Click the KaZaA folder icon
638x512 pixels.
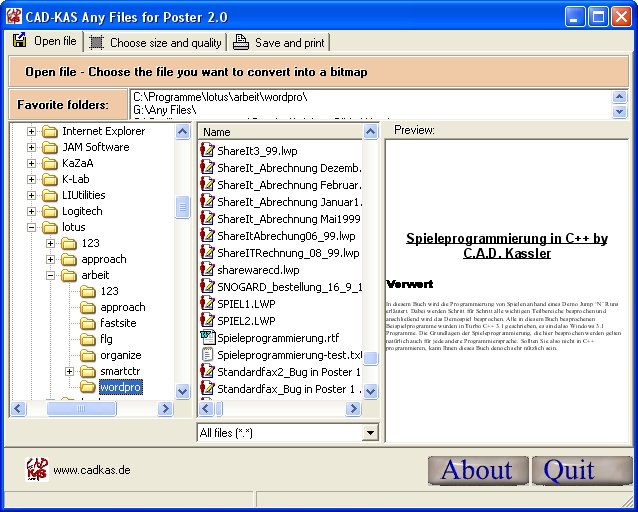(x=49, y=163)
